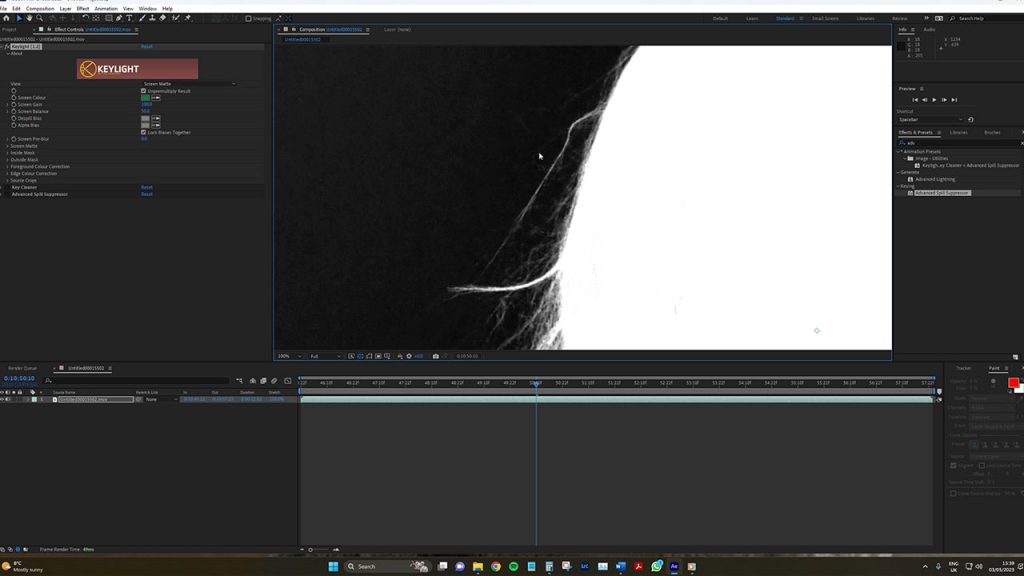Image resolution: width=1024 pixels, height=576 pixels.
Task: Click the green Screen Colour swatch
Action: 145,98
